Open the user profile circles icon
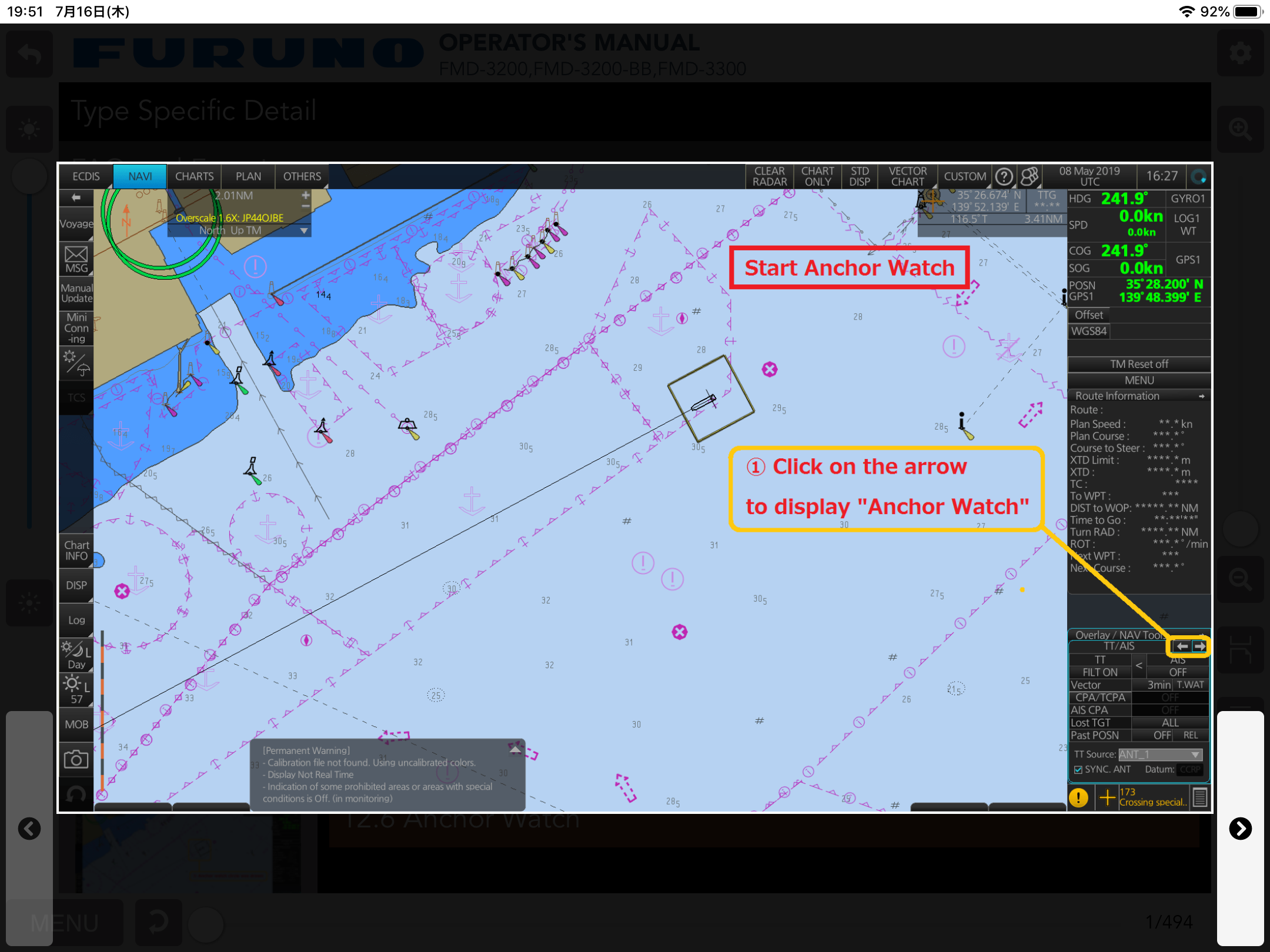 pos(1030,177)
